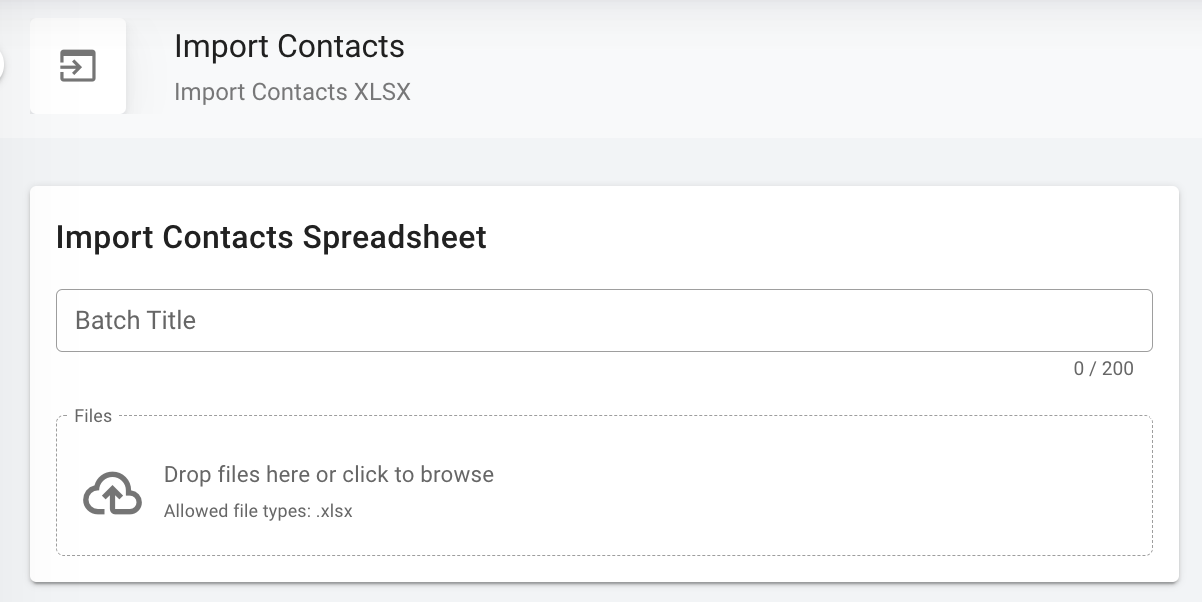Click the 0 / 200 character counter
The image size is (1202, 602).
pyautogui.click(x=1103, y=369)
